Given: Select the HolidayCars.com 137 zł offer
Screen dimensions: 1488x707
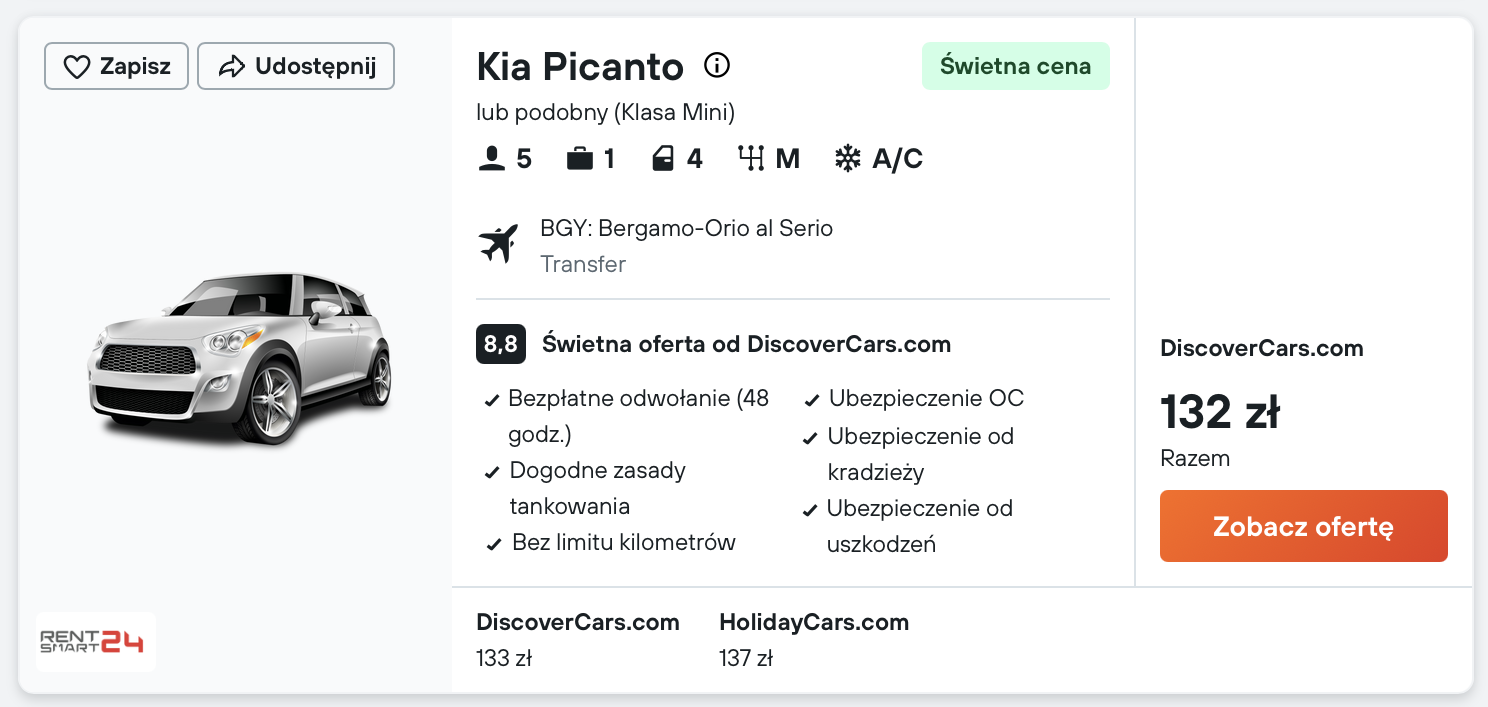Looking at the screenshot, I should click(813, 639).
